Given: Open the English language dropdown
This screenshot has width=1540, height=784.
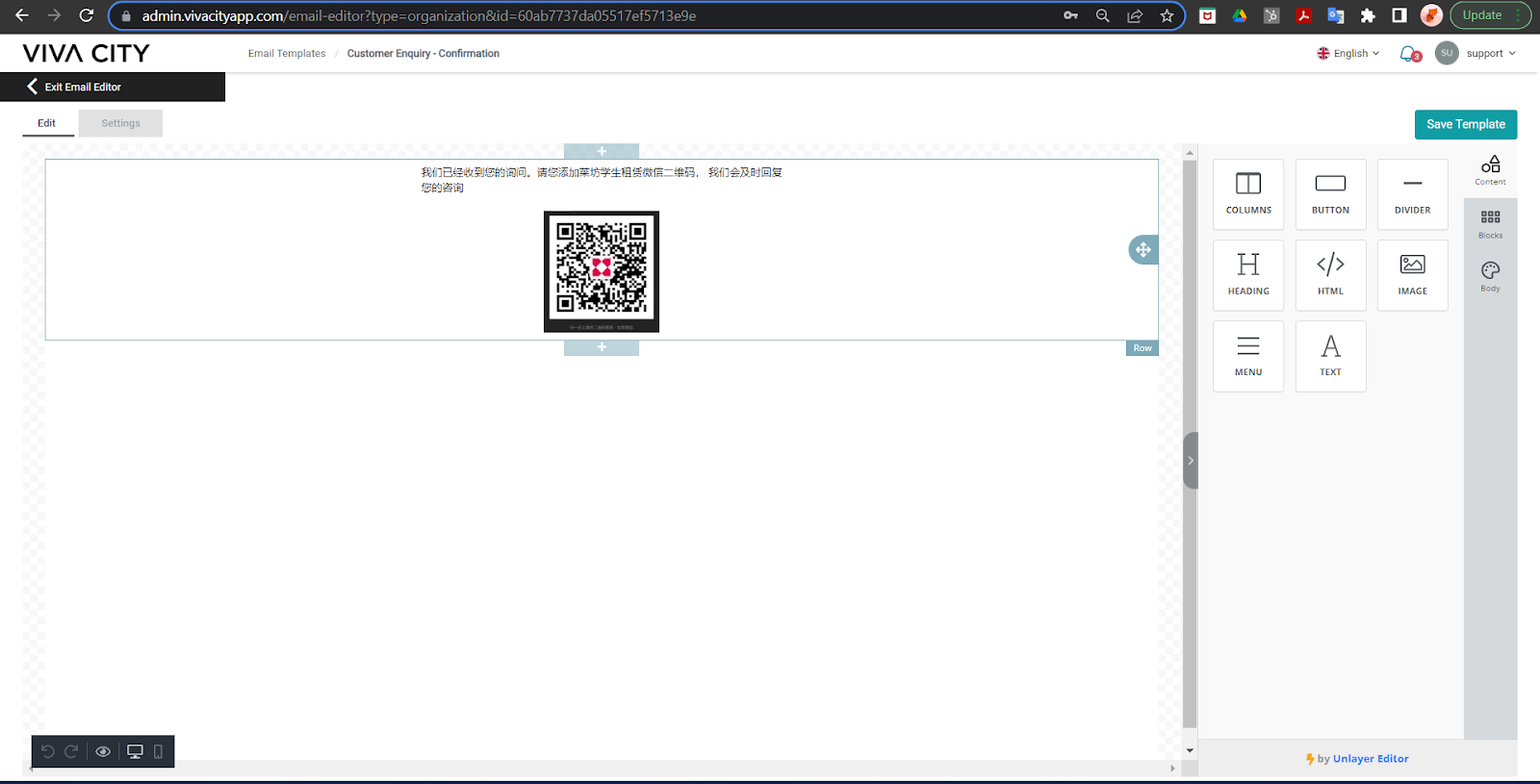Looking at the screenshot, I should point(1348,54).
